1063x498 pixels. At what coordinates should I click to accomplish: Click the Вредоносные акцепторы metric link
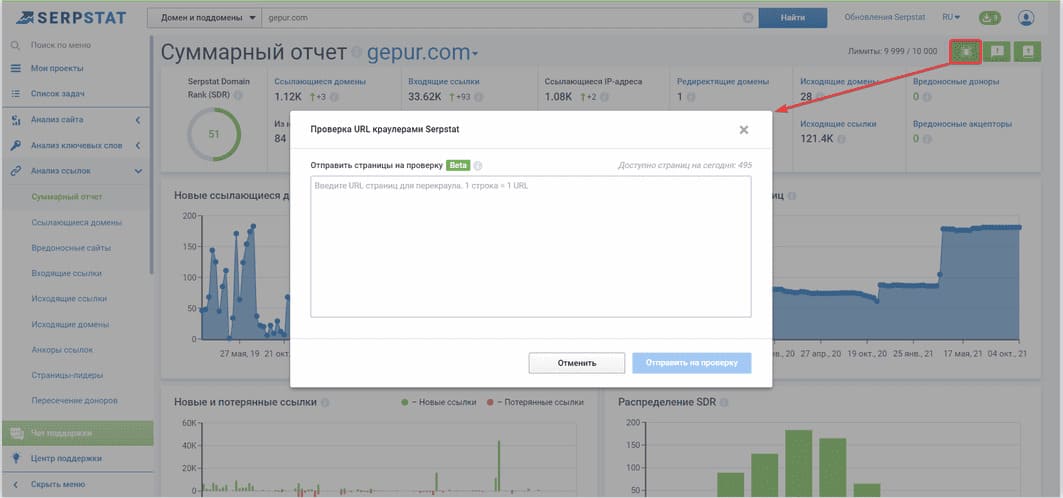coord(963,124)
